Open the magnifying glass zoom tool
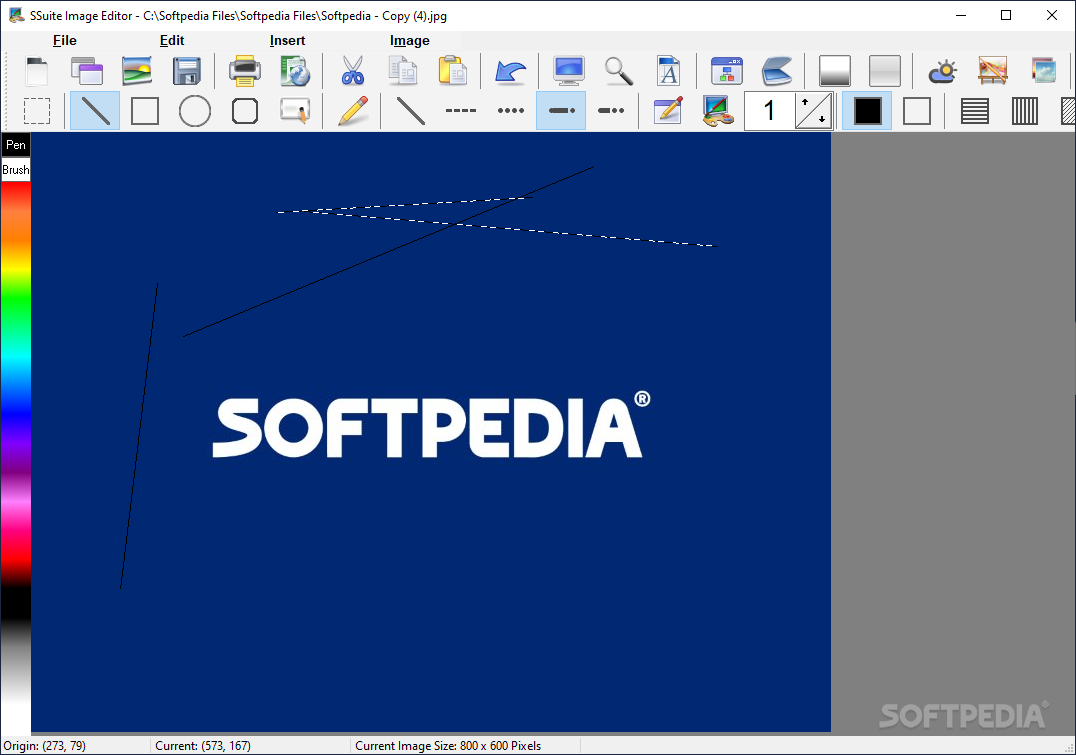Viewport: 1076px width, 755px height. coord(619,71)
